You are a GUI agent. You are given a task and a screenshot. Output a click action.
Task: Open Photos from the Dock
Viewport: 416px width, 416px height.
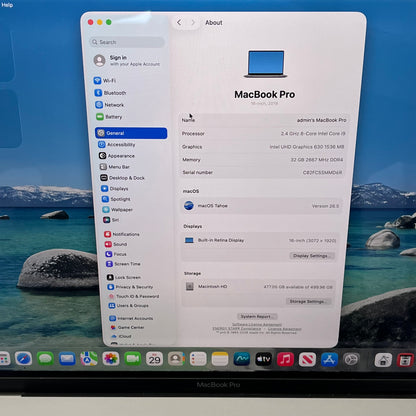(111, 359)
